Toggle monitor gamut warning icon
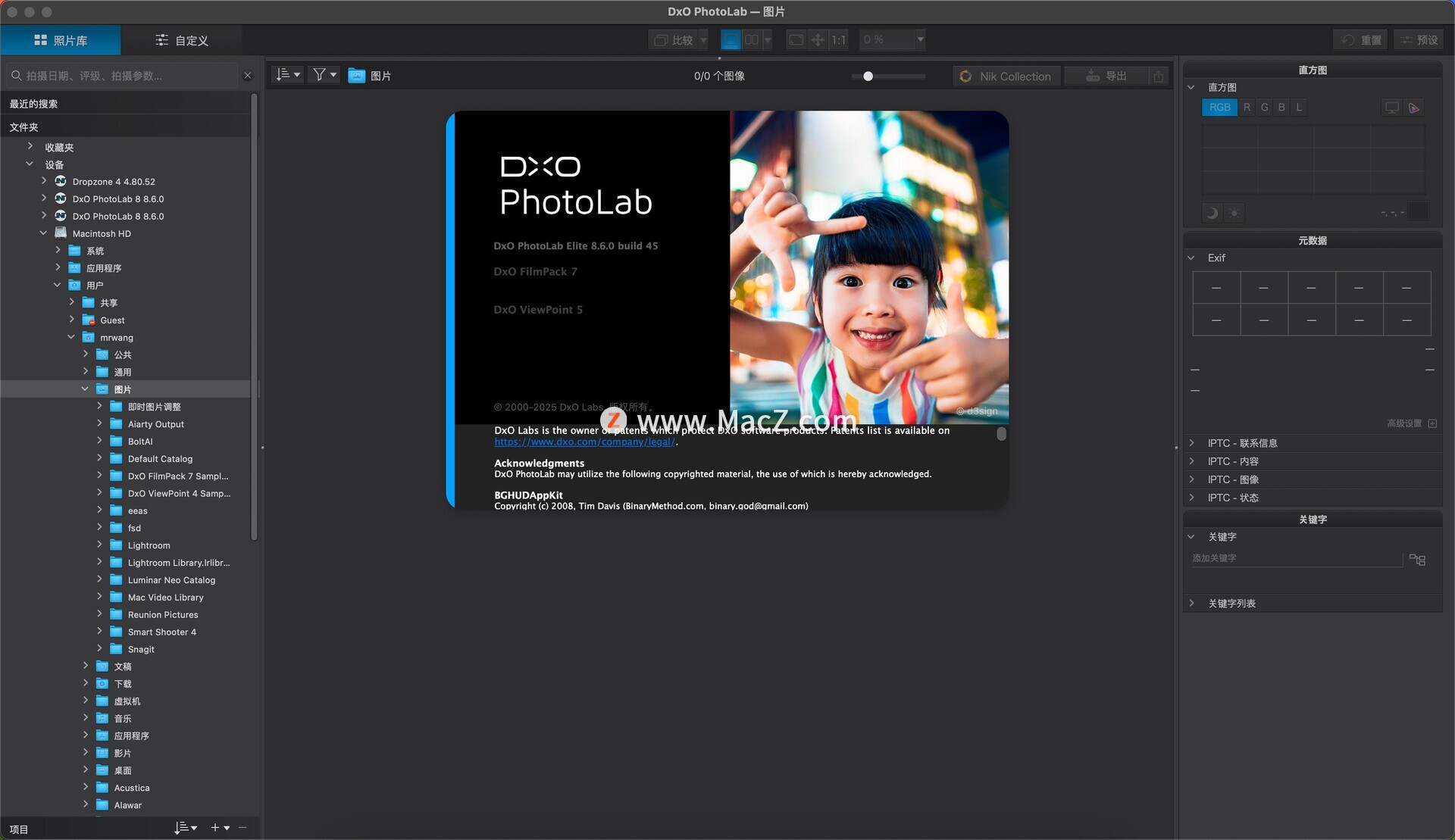Image resolution: width=1455 pixels, height=840 pixels. pos(1392,108)
